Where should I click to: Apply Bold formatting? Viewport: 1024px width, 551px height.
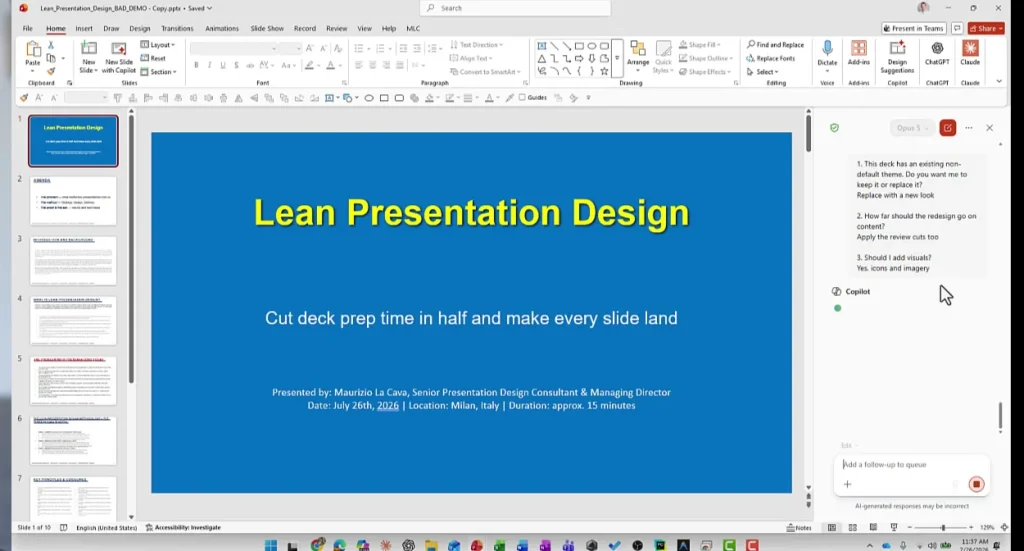(196, 65)
